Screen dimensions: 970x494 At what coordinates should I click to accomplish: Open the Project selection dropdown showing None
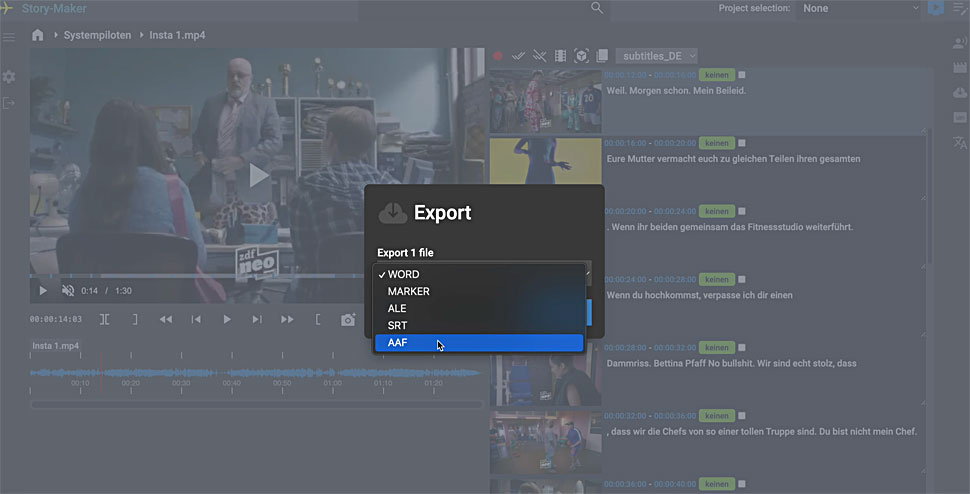pos(859,9)
